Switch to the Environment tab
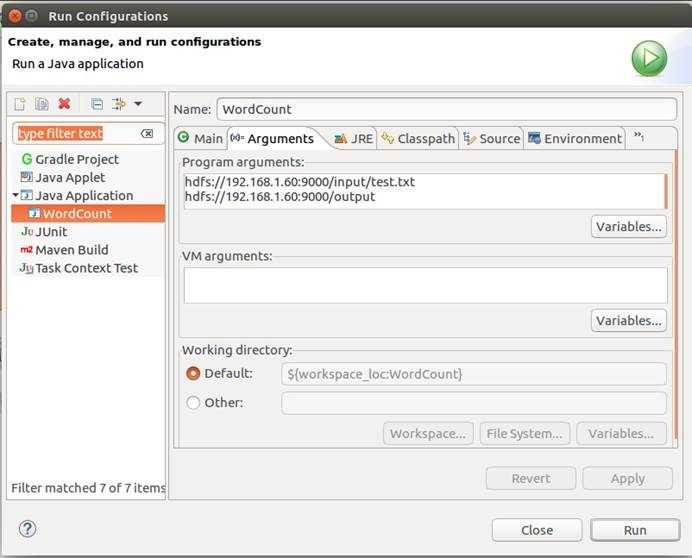The height and width of the screenshot is (558, 692). click(575, 139)
